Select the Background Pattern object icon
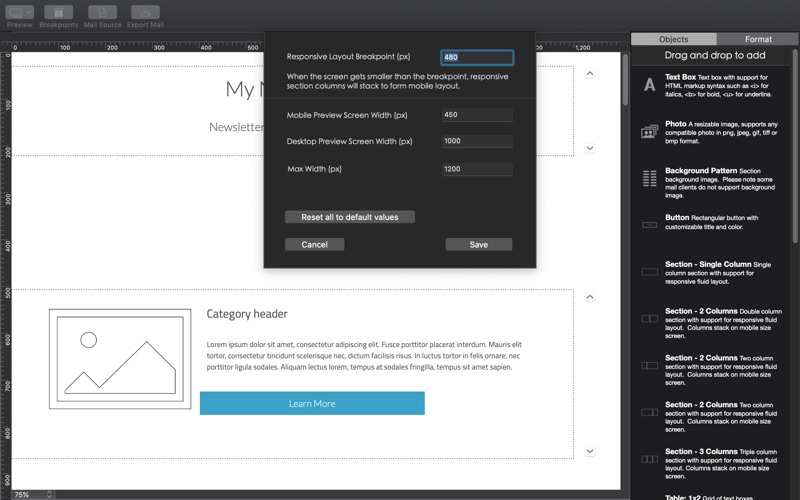 pos(649,179)
